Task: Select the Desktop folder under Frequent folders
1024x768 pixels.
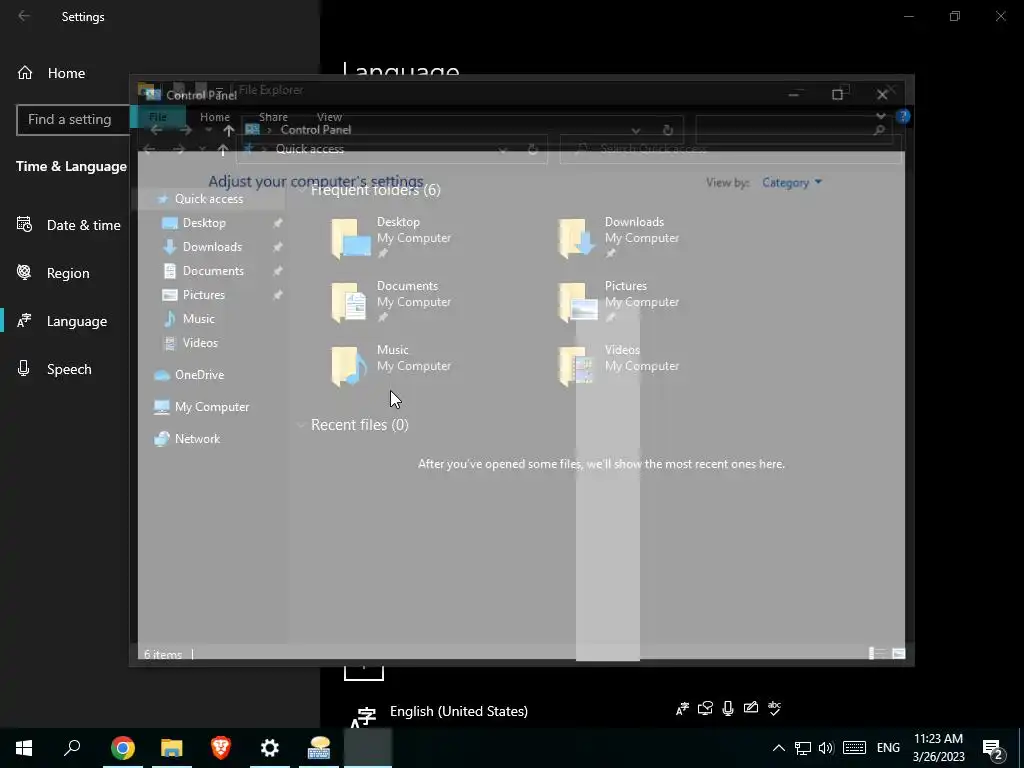Action: [392, 238]
